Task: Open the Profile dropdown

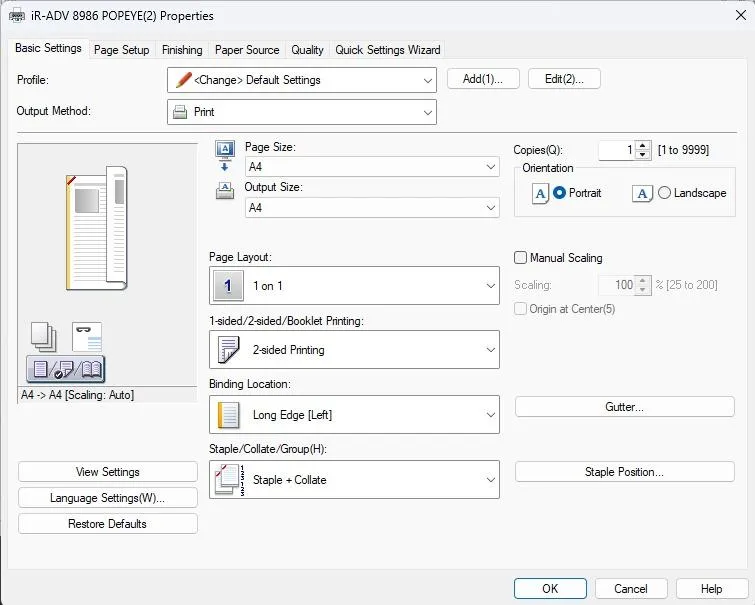Action: (302, 80)
